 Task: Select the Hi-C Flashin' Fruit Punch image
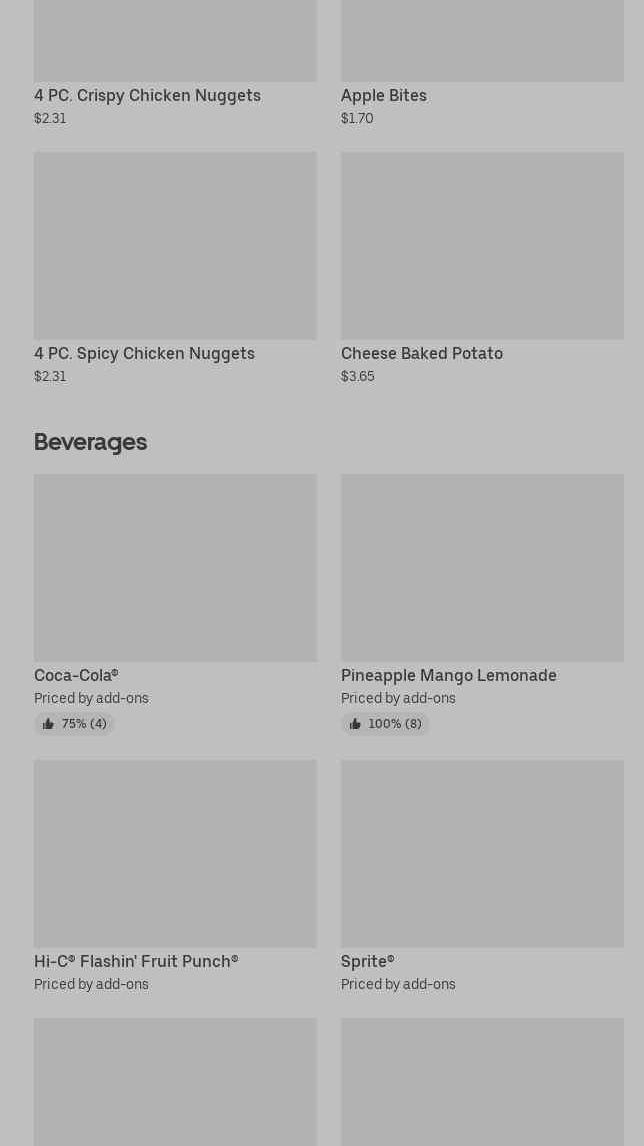click(x=175, y=853)
